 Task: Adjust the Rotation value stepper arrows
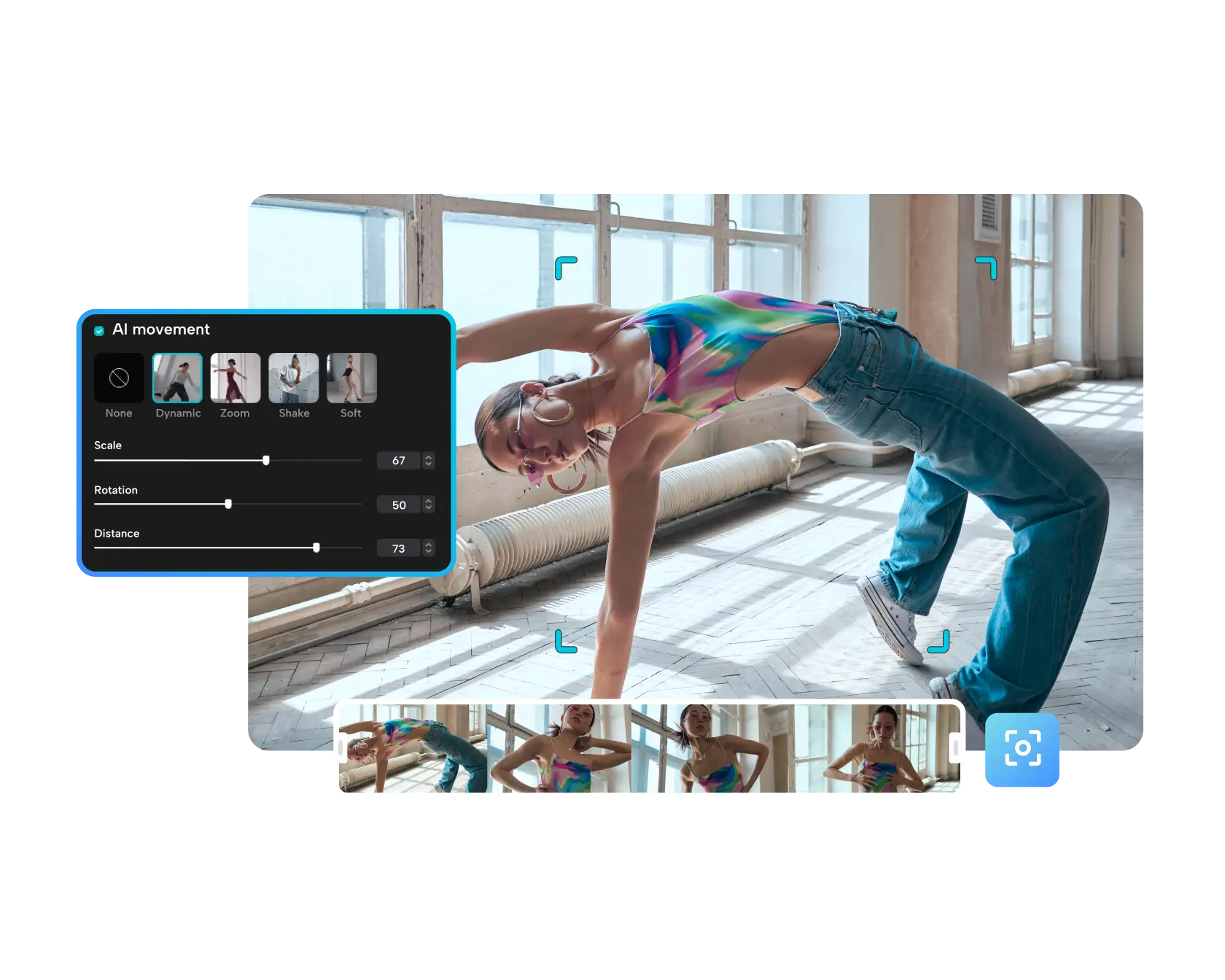[x=429, y=505]
